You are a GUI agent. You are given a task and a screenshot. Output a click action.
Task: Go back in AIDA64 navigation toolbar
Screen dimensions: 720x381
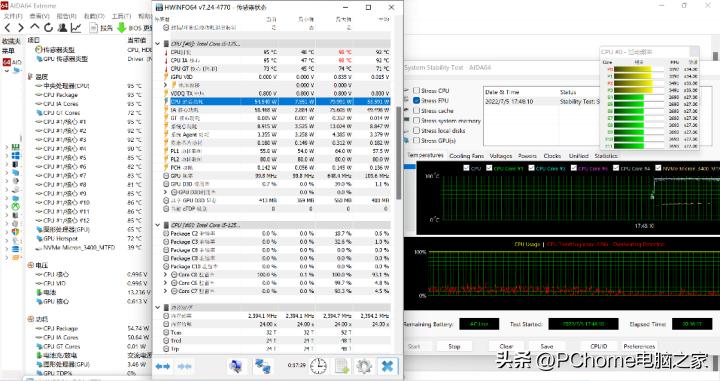[7, 28]
